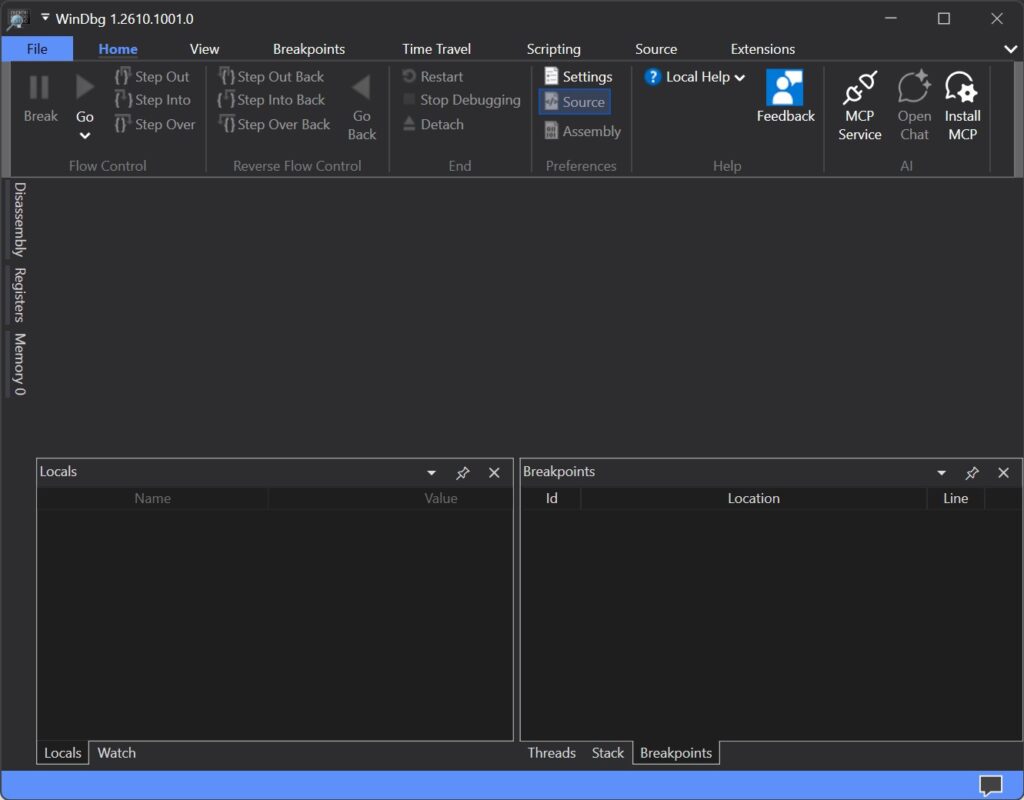Viewport: 1024px width, 800px height.
Task: Open Breakpoints panel options dropdown
Action: [x=941, y=473]
